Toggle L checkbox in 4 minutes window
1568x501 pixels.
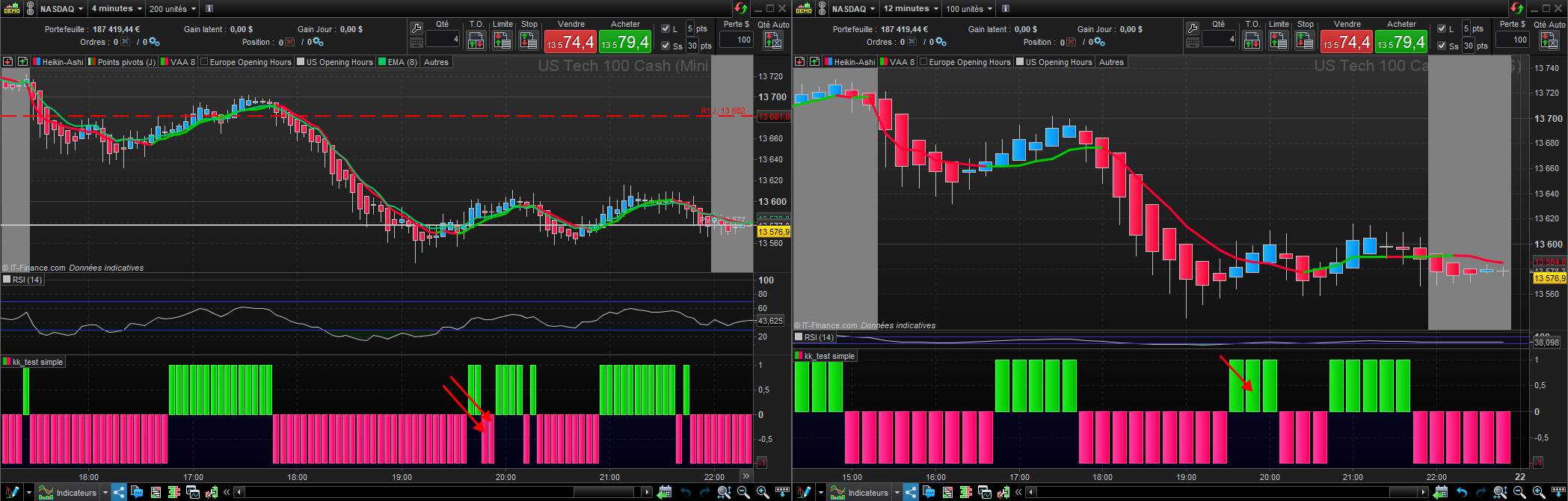click(665, 28)
